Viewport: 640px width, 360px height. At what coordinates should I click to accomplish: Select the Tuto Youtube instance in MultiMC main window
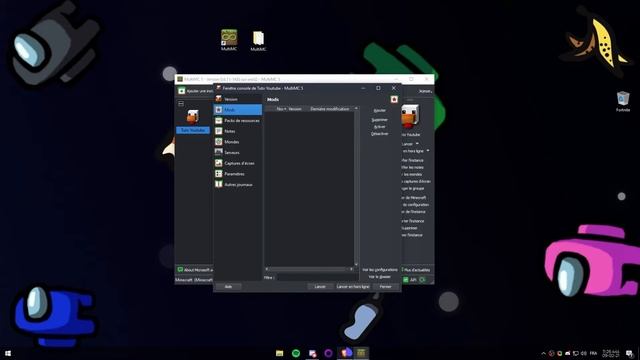[x=193, y=121]
